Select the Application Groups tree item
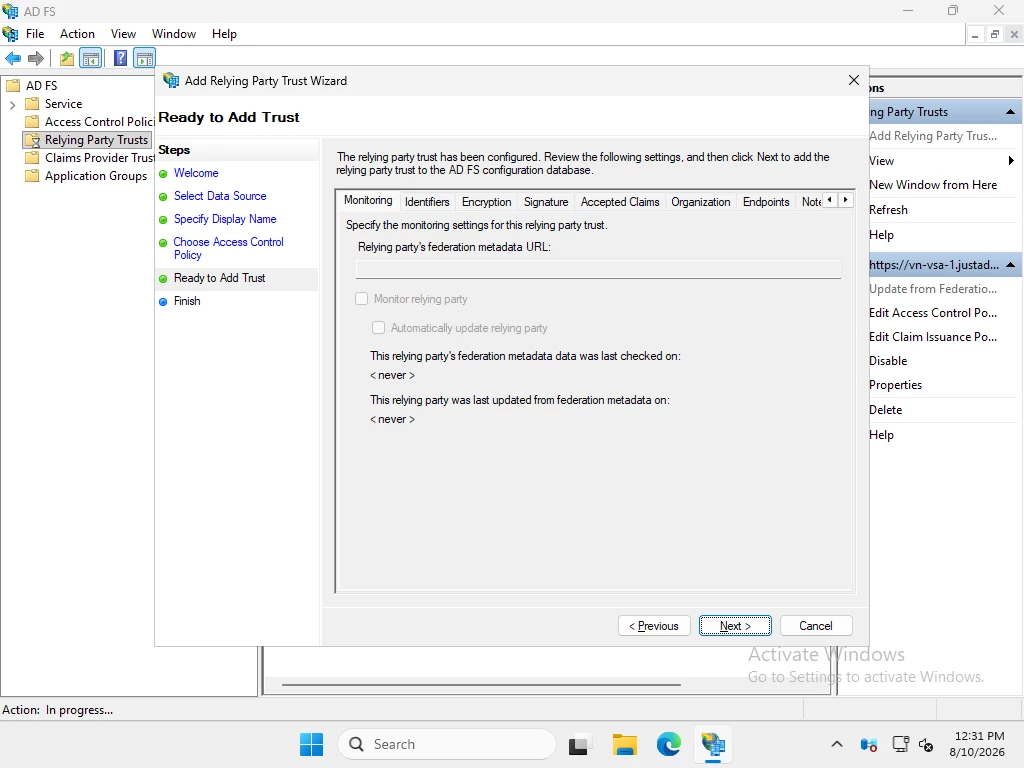This screenshot has height=768, width=1024. pos(95,176)
